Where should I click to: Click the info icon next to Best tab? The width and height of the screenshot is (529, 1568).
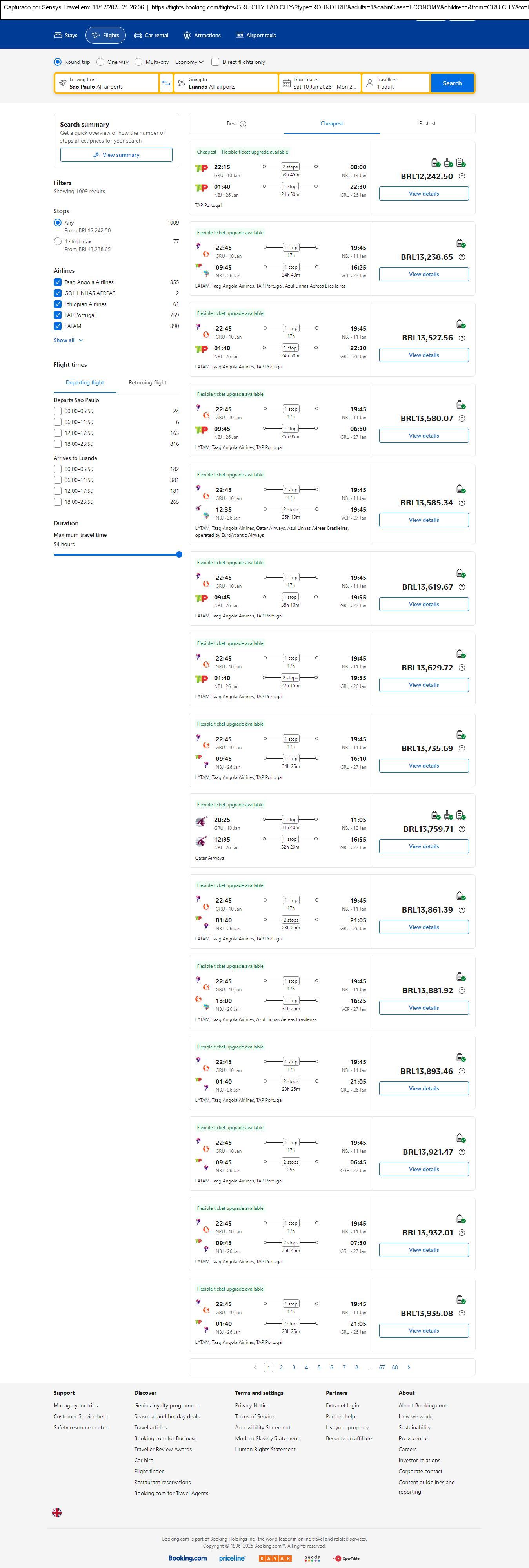(243, 124)
